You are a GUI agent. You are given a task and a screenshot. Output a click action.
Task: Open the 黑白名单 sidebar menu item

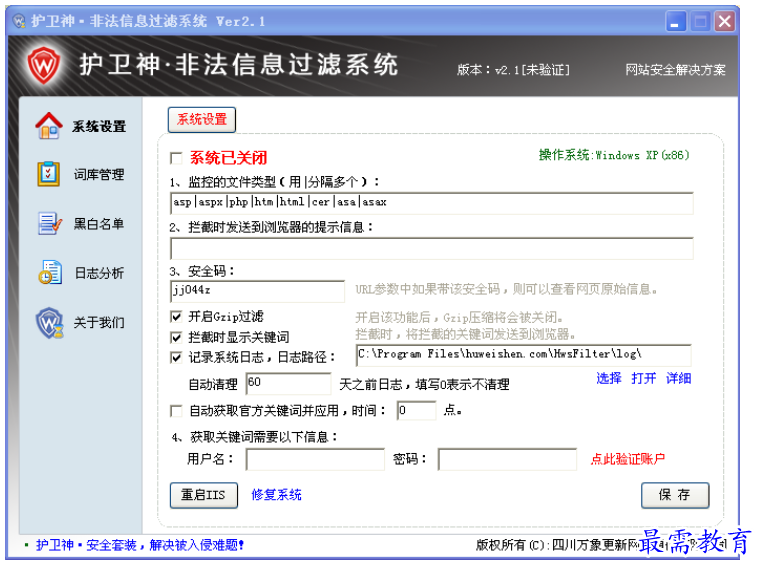(99, 224)
